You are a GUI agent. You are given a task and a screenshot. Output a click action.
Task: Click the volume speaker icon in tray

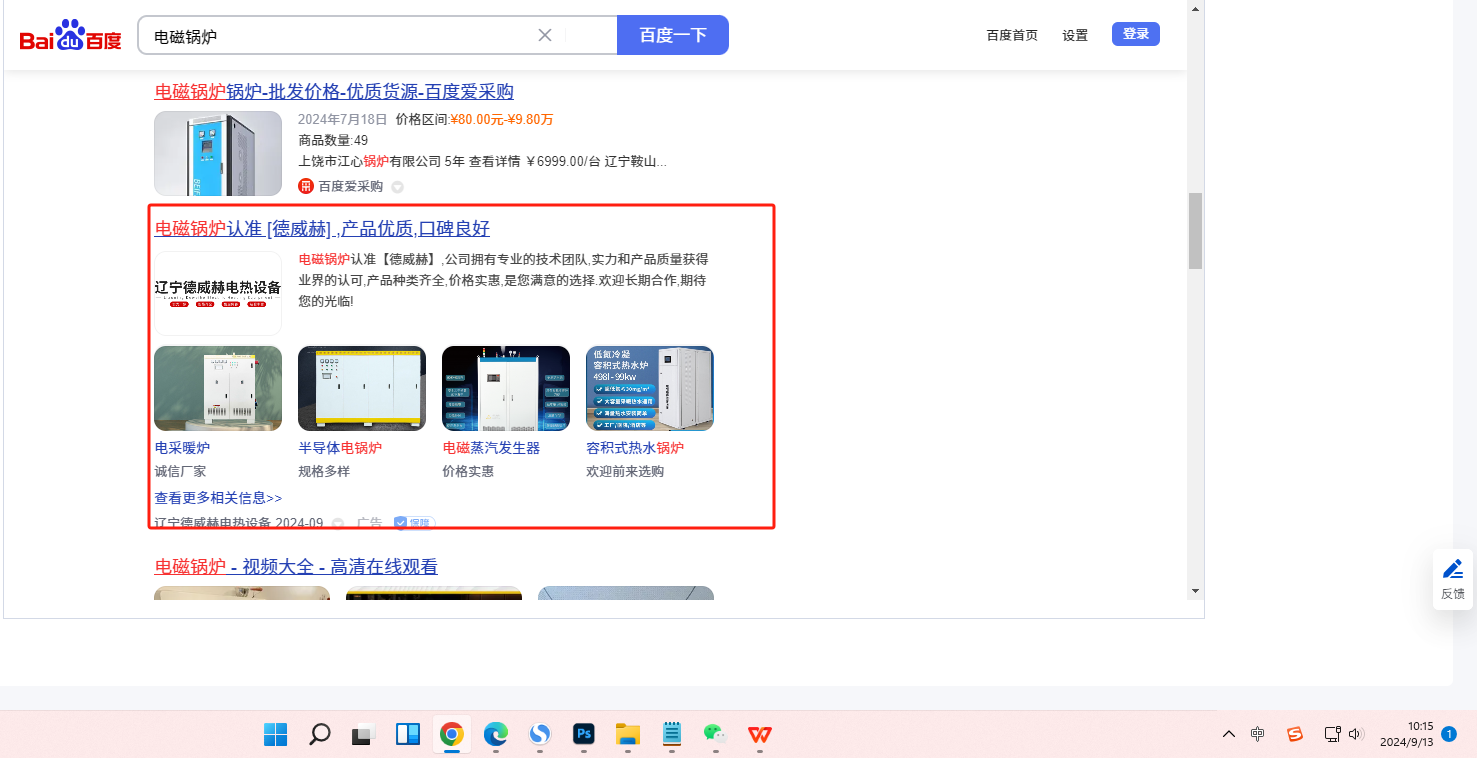click(1356, 734)
